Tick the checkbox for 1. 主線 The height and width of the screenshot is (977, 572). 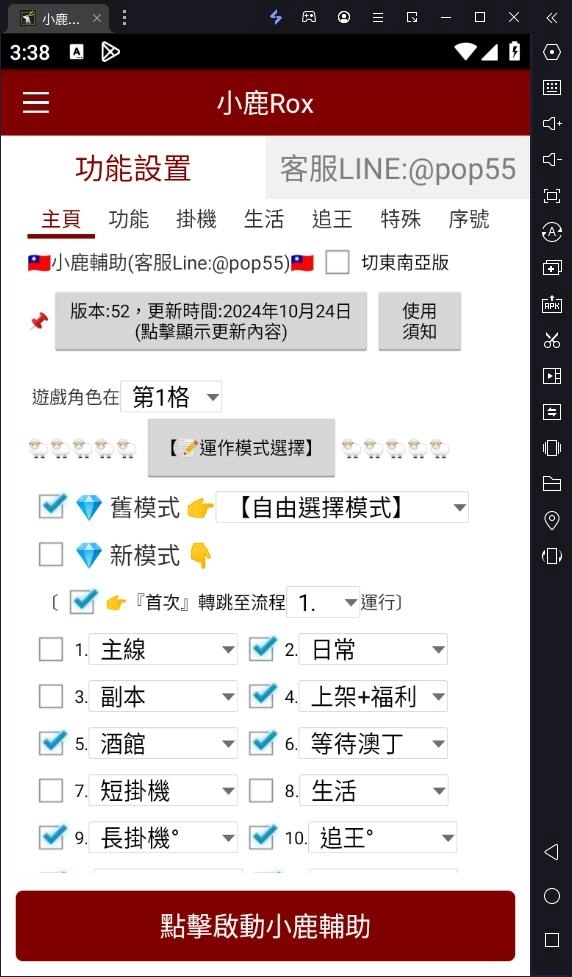(x=51, y=649)
